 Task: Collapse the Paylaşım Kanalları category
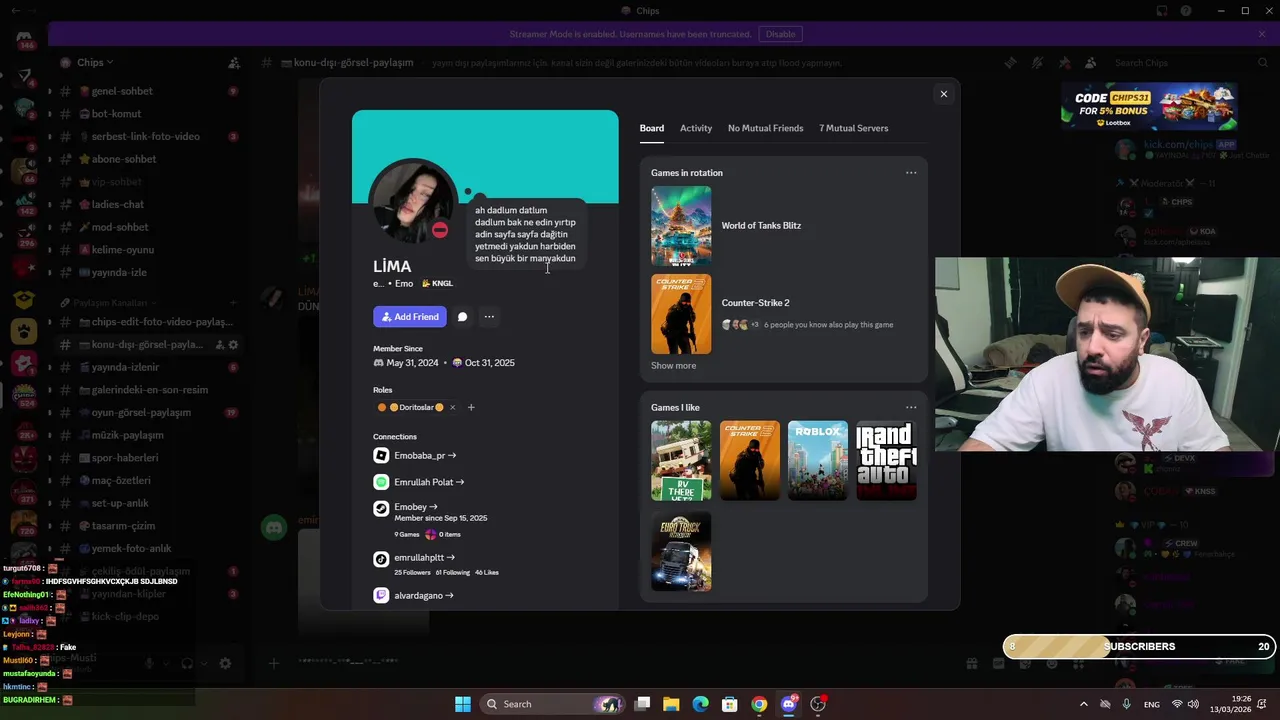(110, 302)
